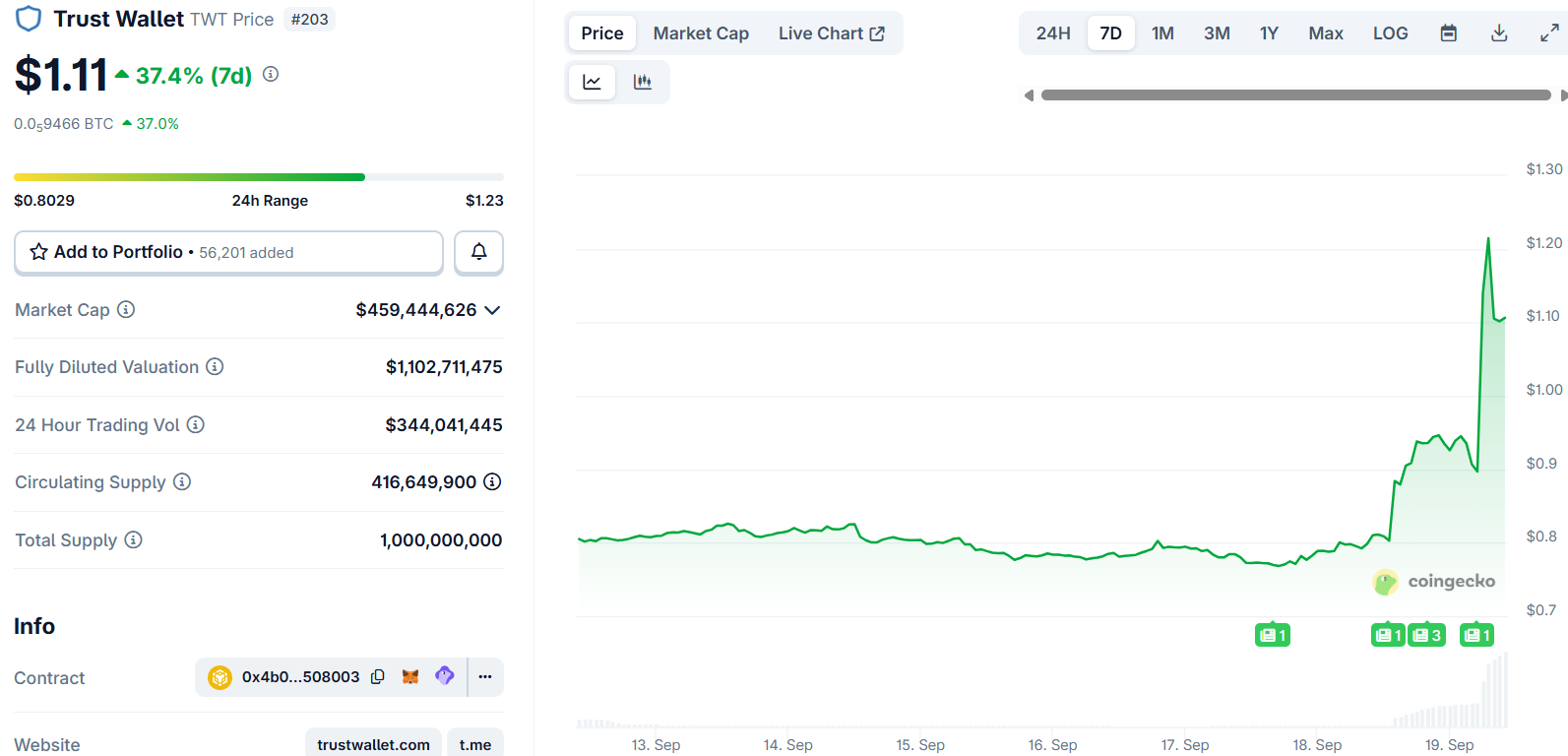This screenshot has width=1568, height=756.
Task: Click the $344,041,445 trading volume value
Action: click(444, 425)
